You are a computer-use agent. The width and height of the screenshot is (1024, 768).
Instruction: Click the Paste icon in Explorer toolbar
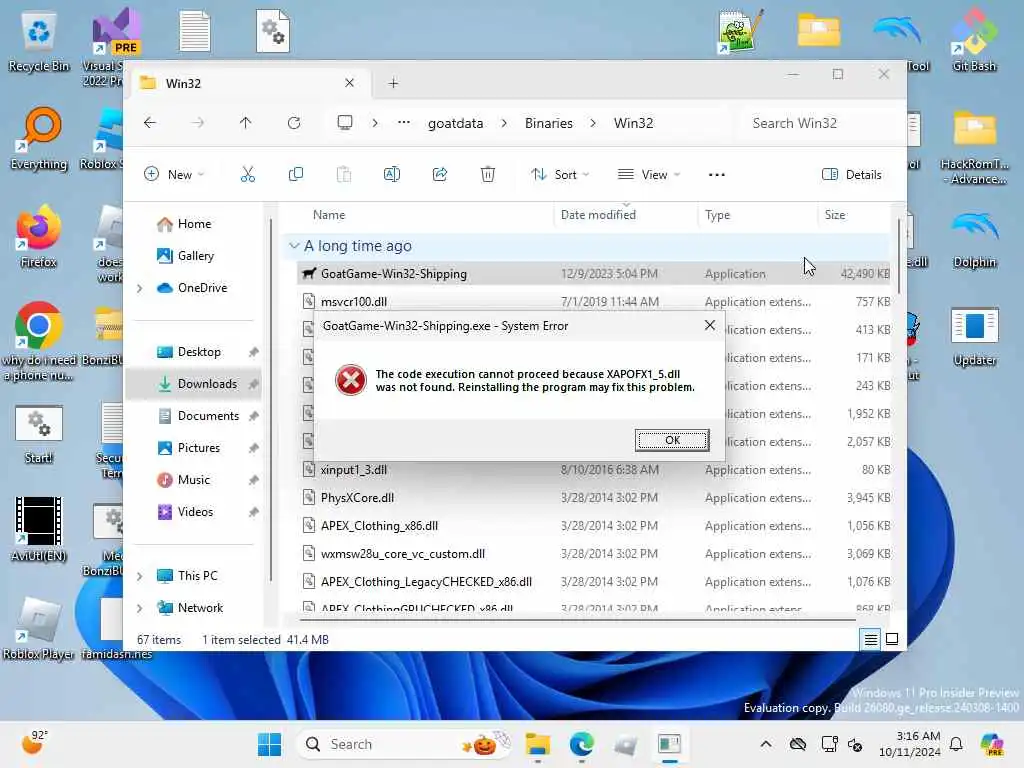344,174
